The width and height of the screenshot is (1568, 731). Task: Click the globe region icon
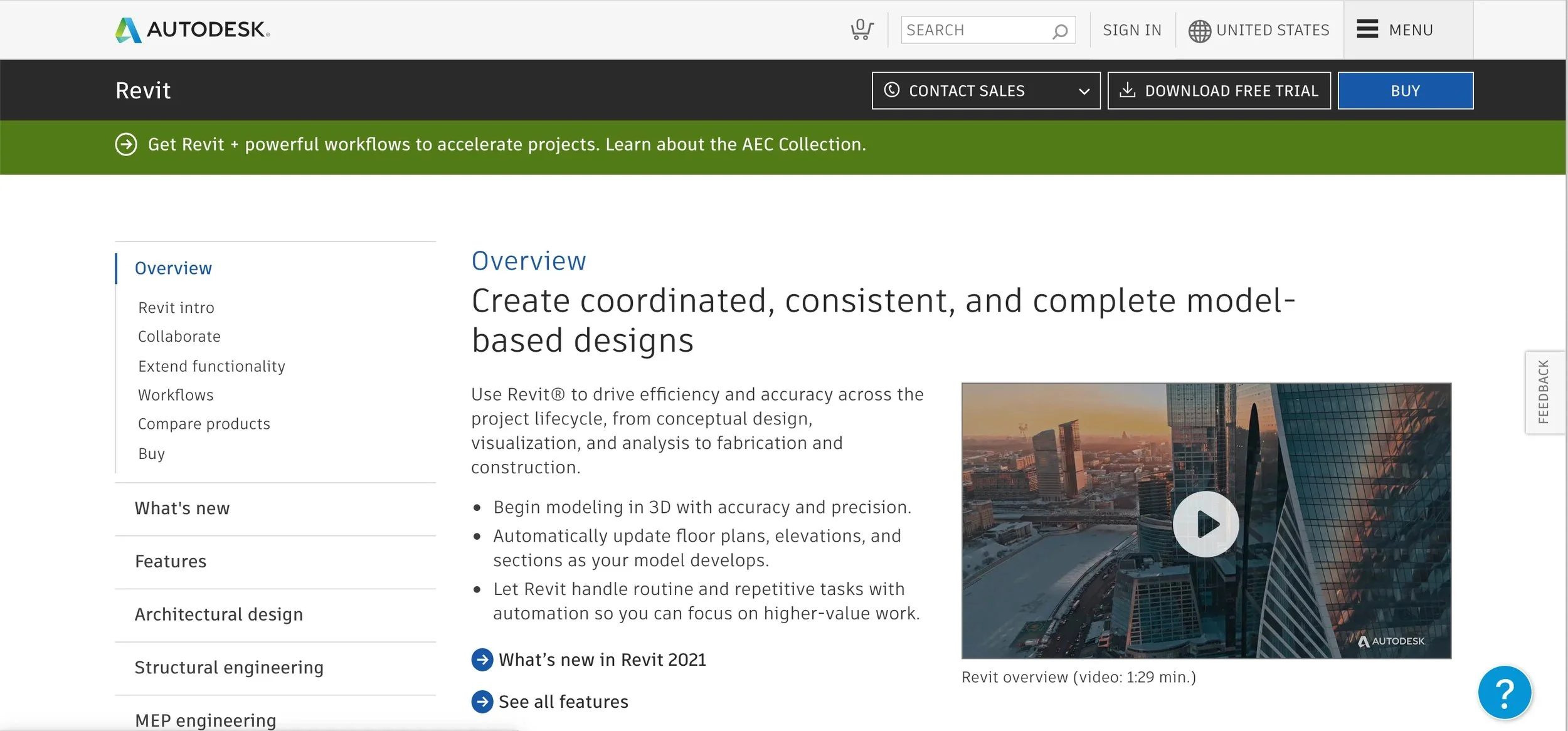tap(1199, 31)
